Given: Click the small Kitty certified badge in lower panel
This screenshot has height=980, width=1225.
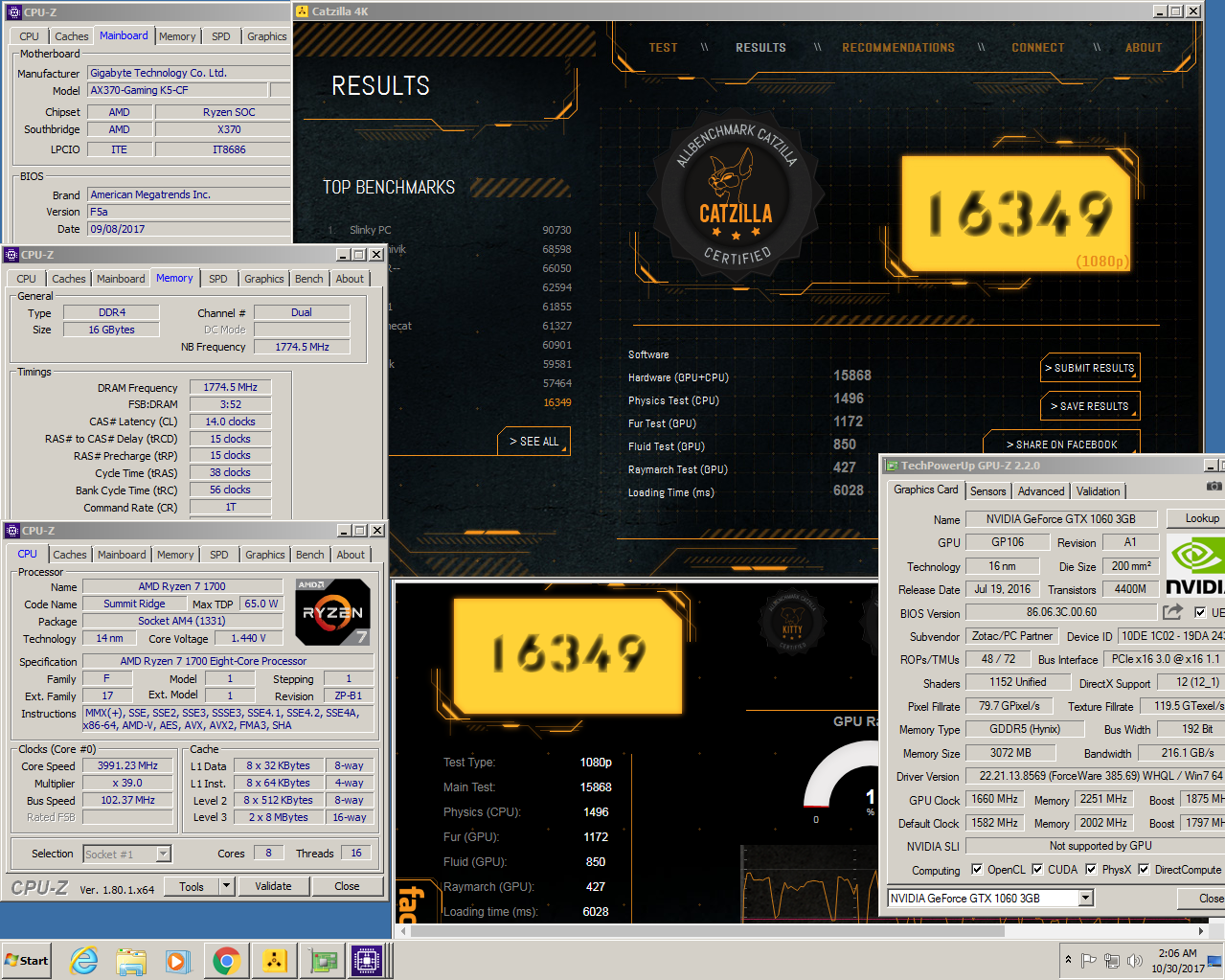Looking at the screenshot, I should 792,622.
